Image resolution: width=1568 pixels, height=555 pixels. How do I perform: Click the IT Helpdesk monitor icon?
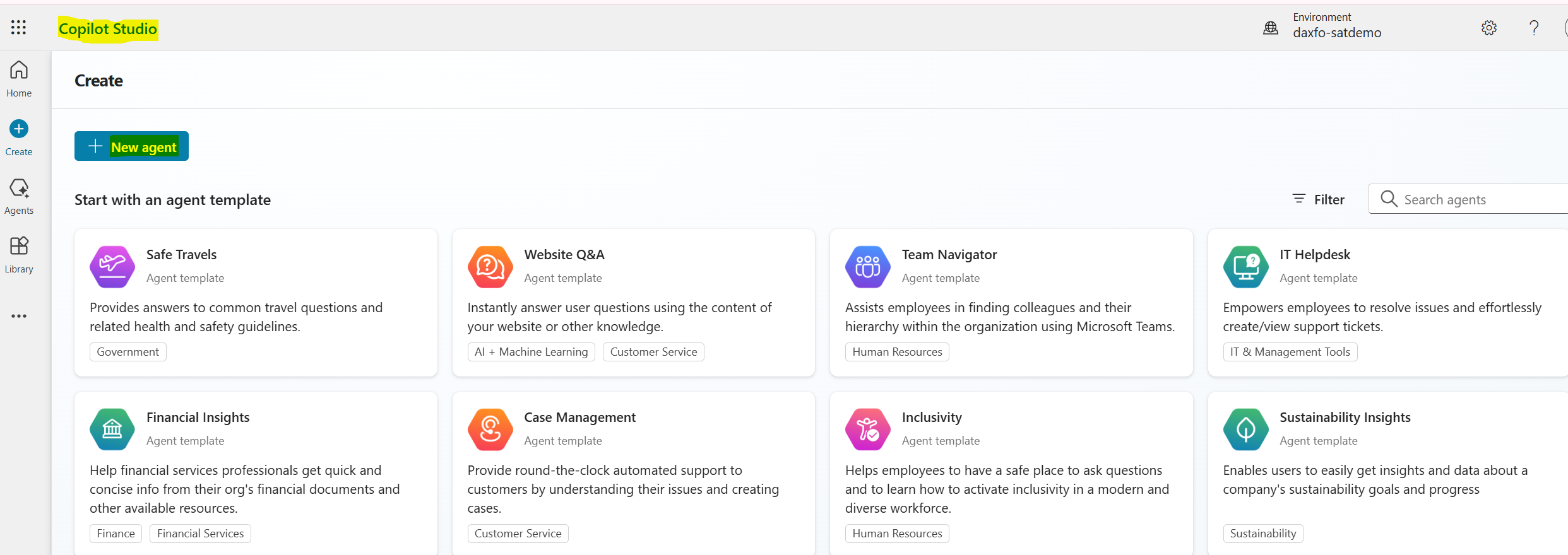[x=1245, y=267]
